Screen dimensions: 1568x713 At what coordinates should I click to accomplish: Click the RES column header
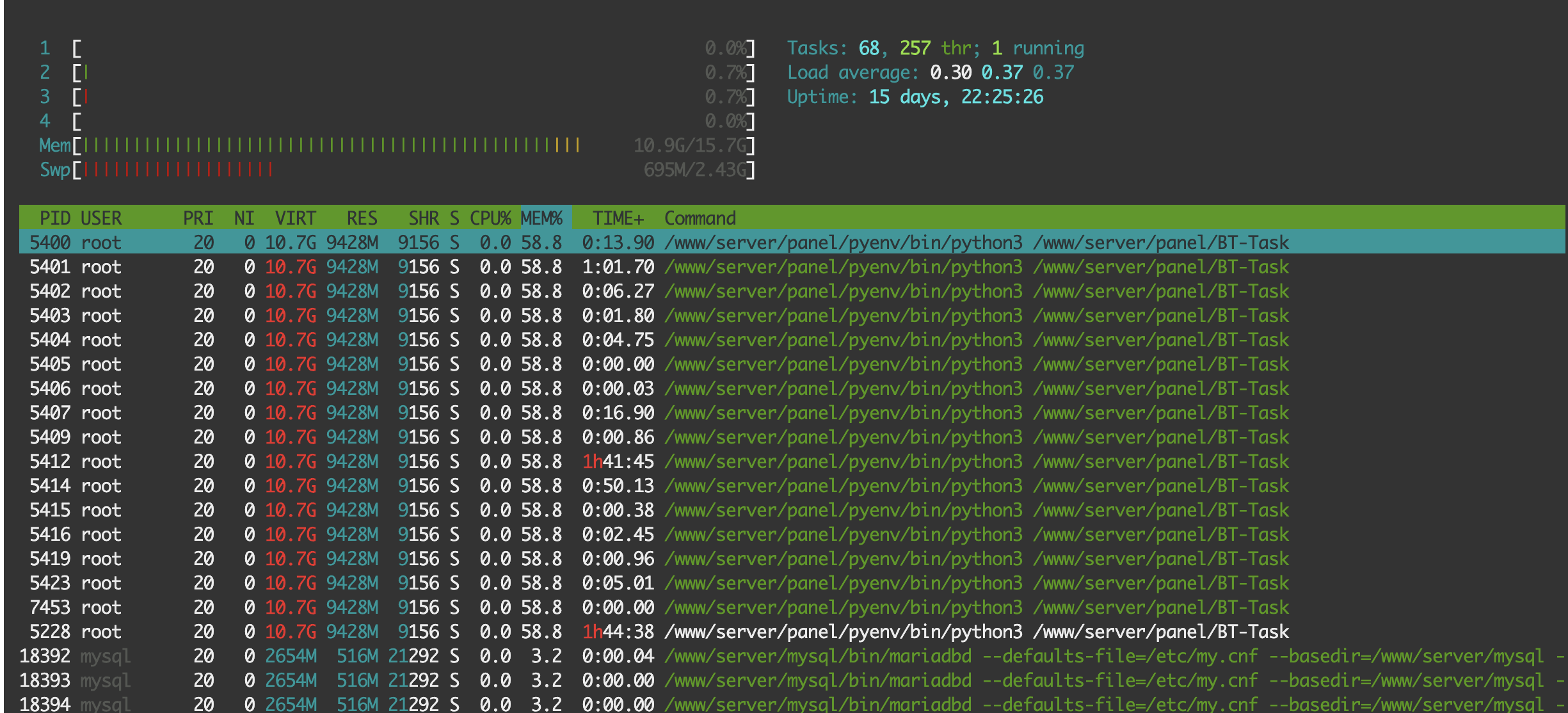pyautogui.click(x=362, y=218)
